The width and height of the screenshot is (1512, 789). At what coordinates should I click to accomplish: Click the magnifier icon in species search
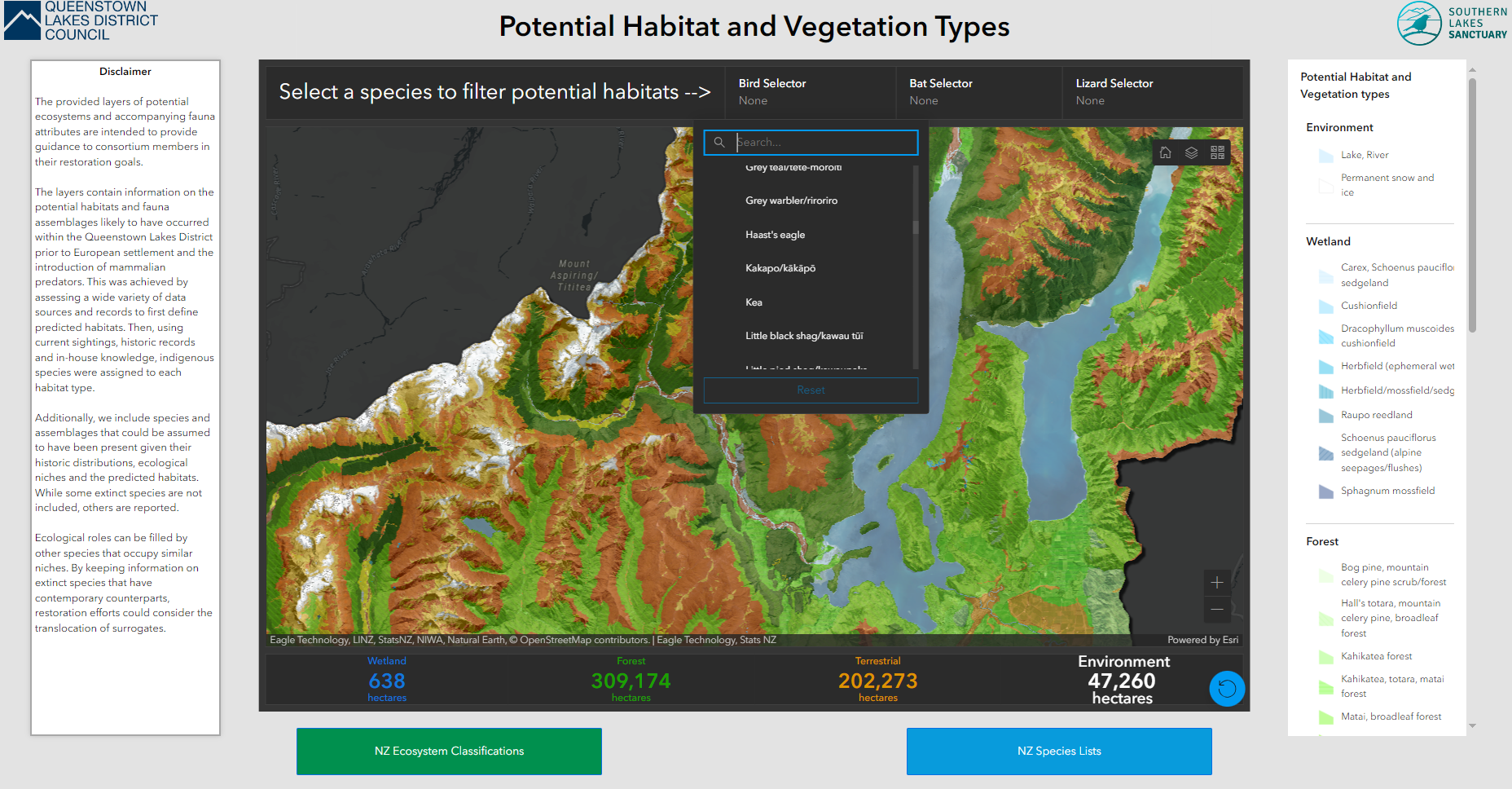[719, 143]
